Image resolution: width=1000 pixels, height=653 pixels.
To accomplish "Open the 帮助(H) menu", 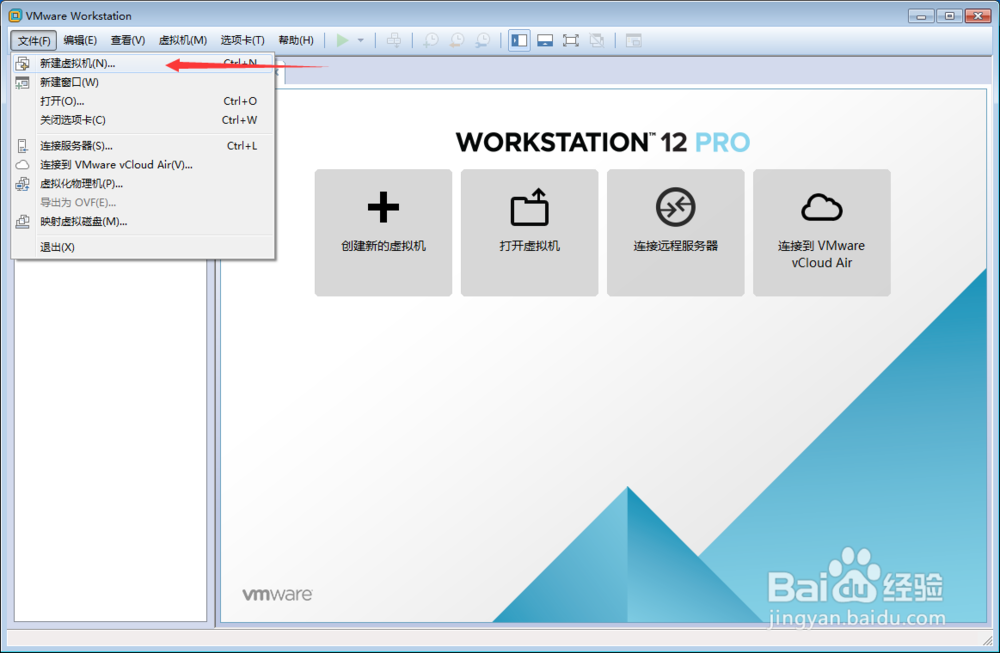I will click(x=296, y=41).
